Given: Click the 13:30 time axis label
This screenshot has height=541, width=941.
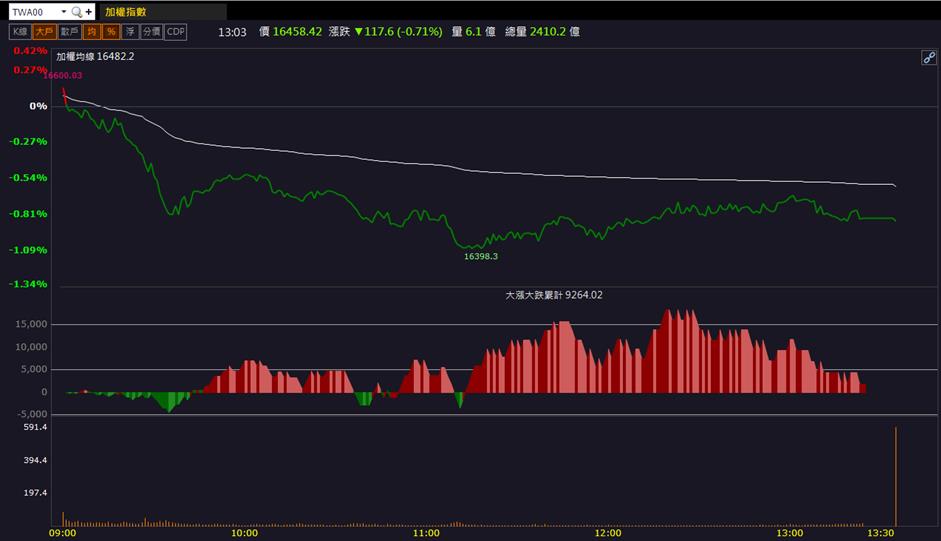Looking at the screenshot, I should tap(881, 533).
